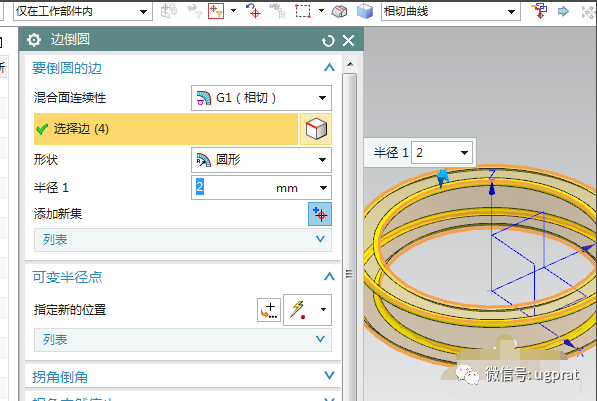
Task: Click the blue radius drag handle on ring
Action: [442, 178]
